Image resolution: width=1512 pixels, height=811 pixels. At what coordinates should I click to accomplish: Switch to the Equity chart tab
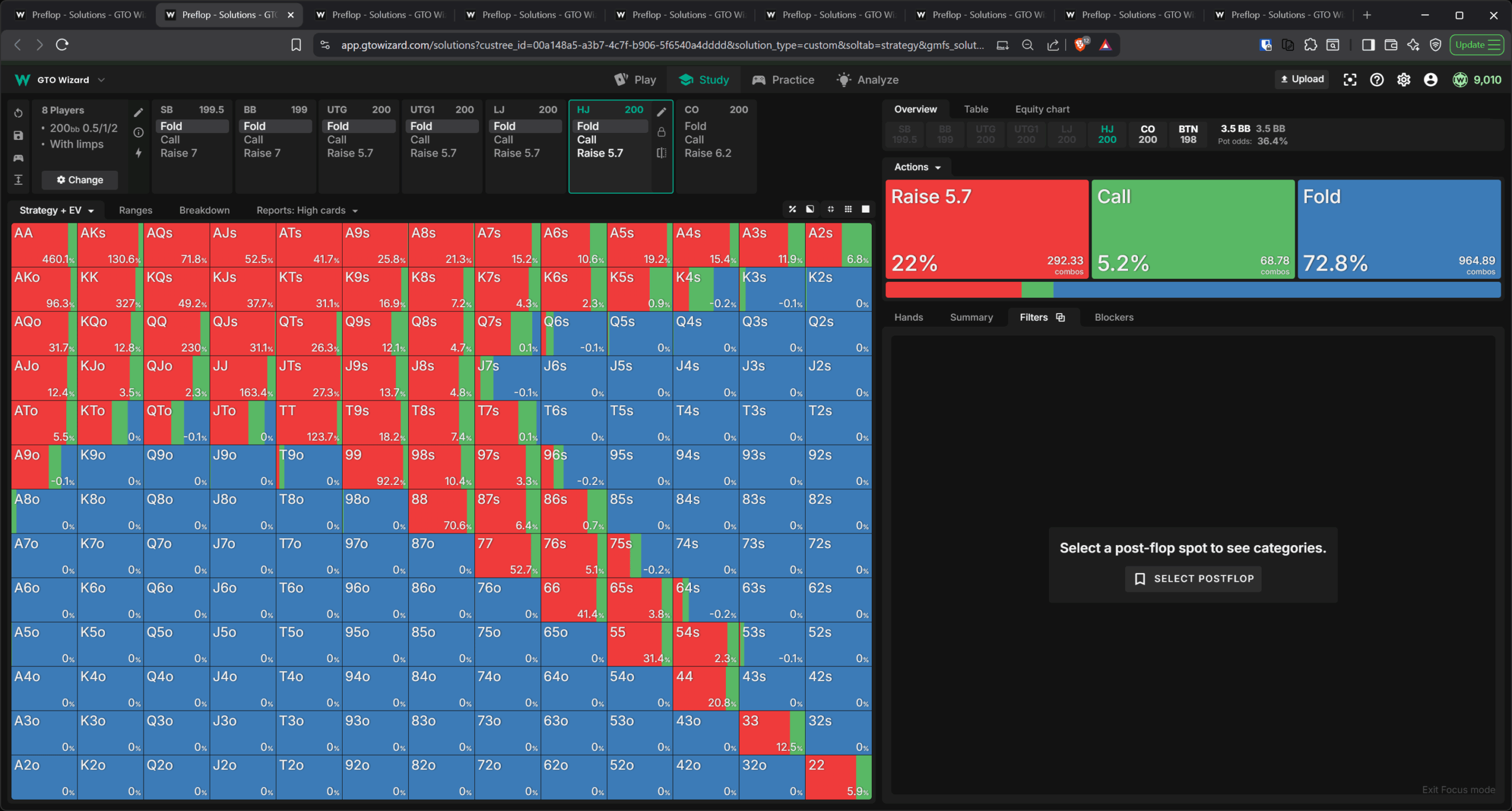pyautogui.click(x=1042, y=109)
